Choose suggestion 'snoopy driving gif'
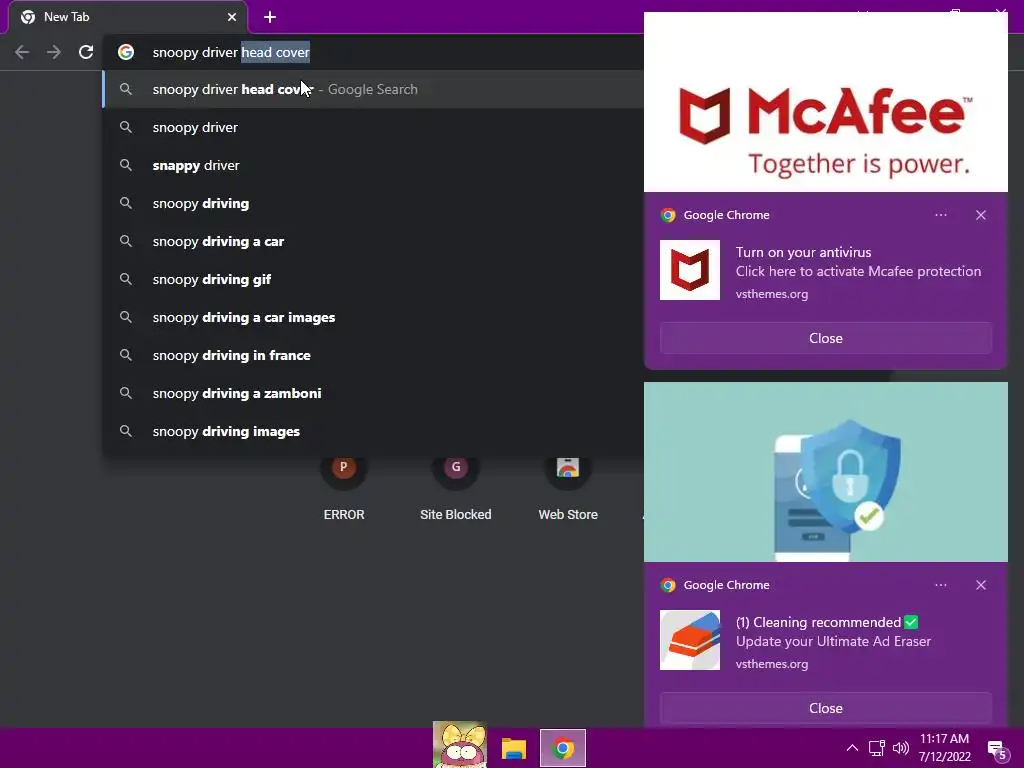 (x=373, y=279)
